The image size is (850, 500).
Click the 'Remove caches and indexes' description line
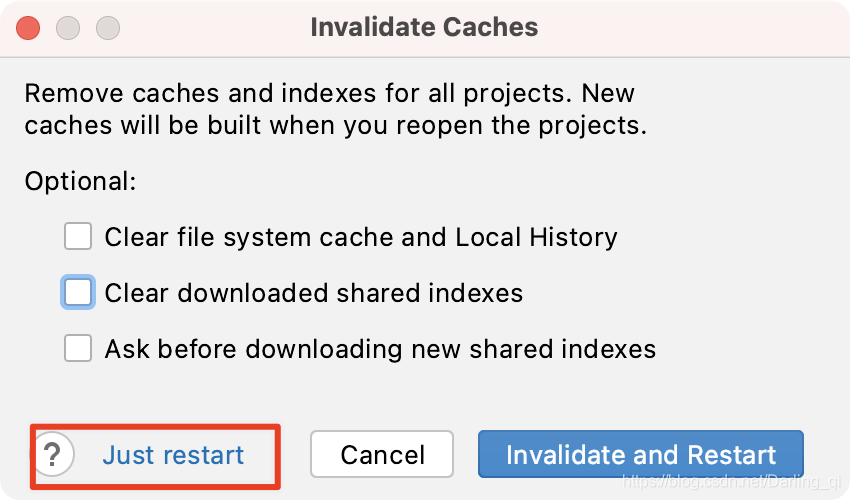click(329, 94)
